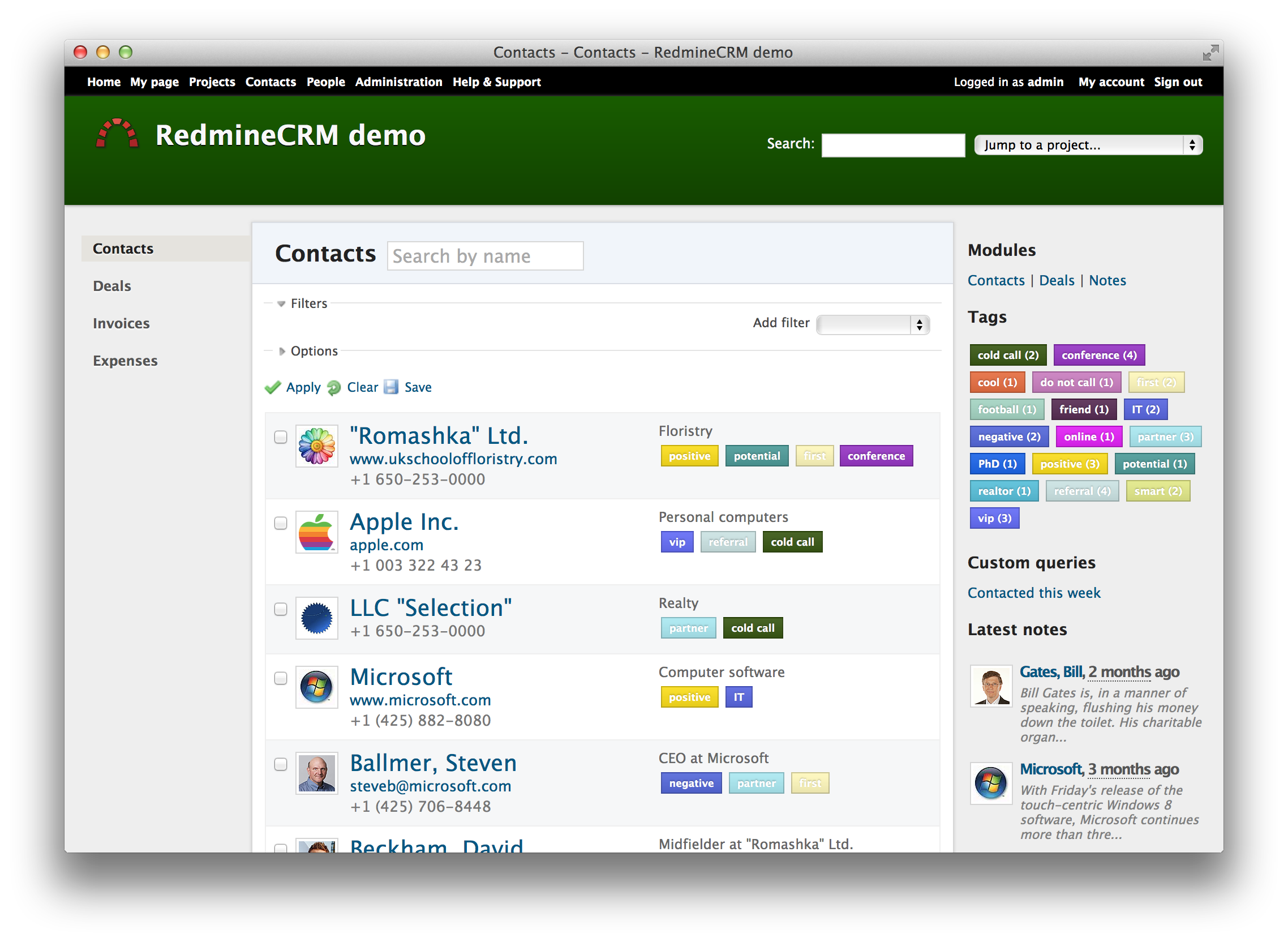Click the Save floppy disk icon
This screenshot has width=1288, height=942.
[391, 387]
